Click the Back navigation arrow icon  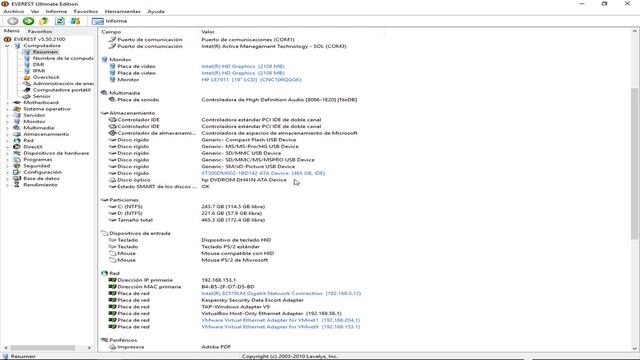[x=13, y=21]
